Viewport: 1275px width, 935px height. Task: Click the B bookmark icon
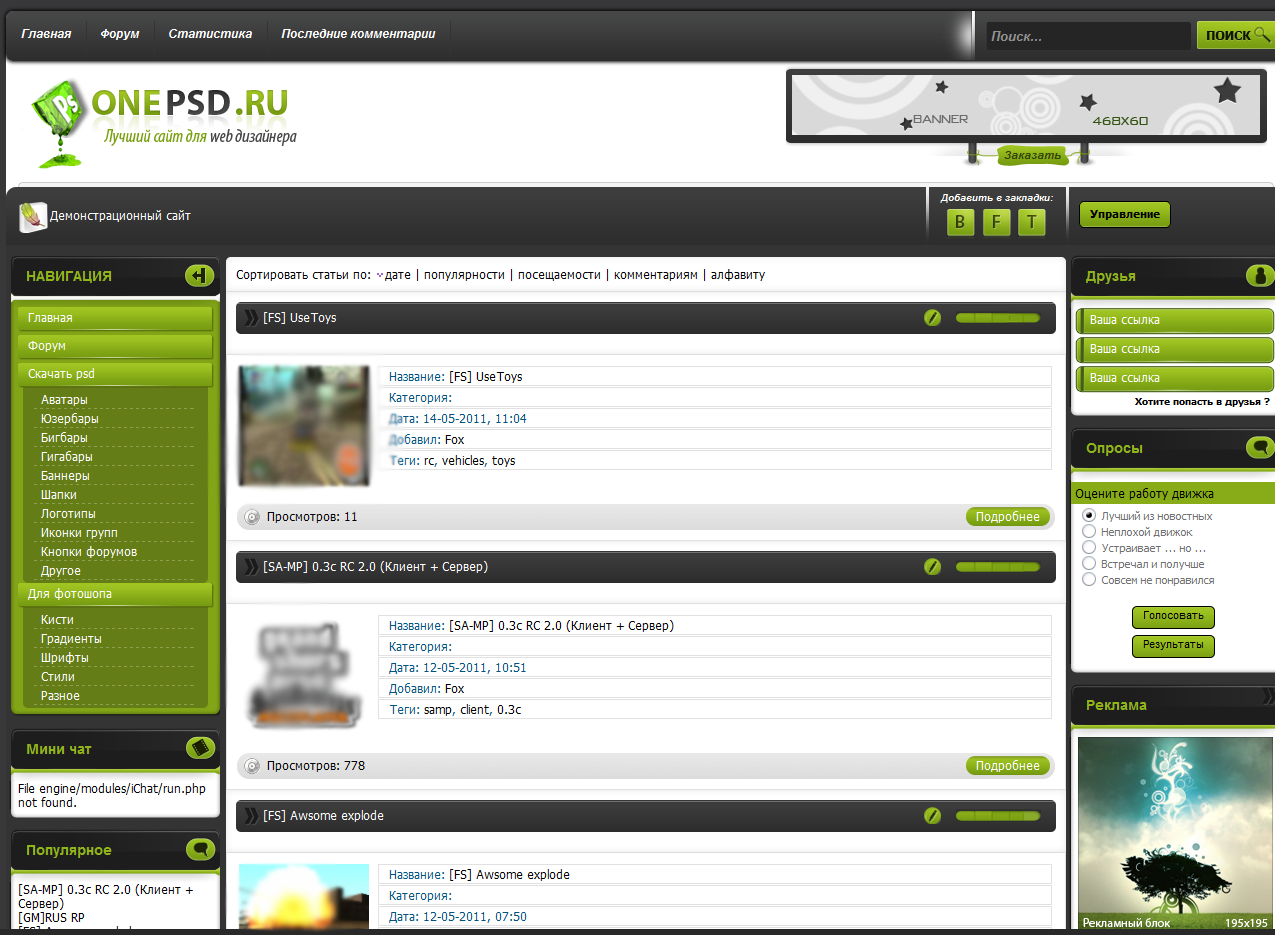[x=960, y=222]
